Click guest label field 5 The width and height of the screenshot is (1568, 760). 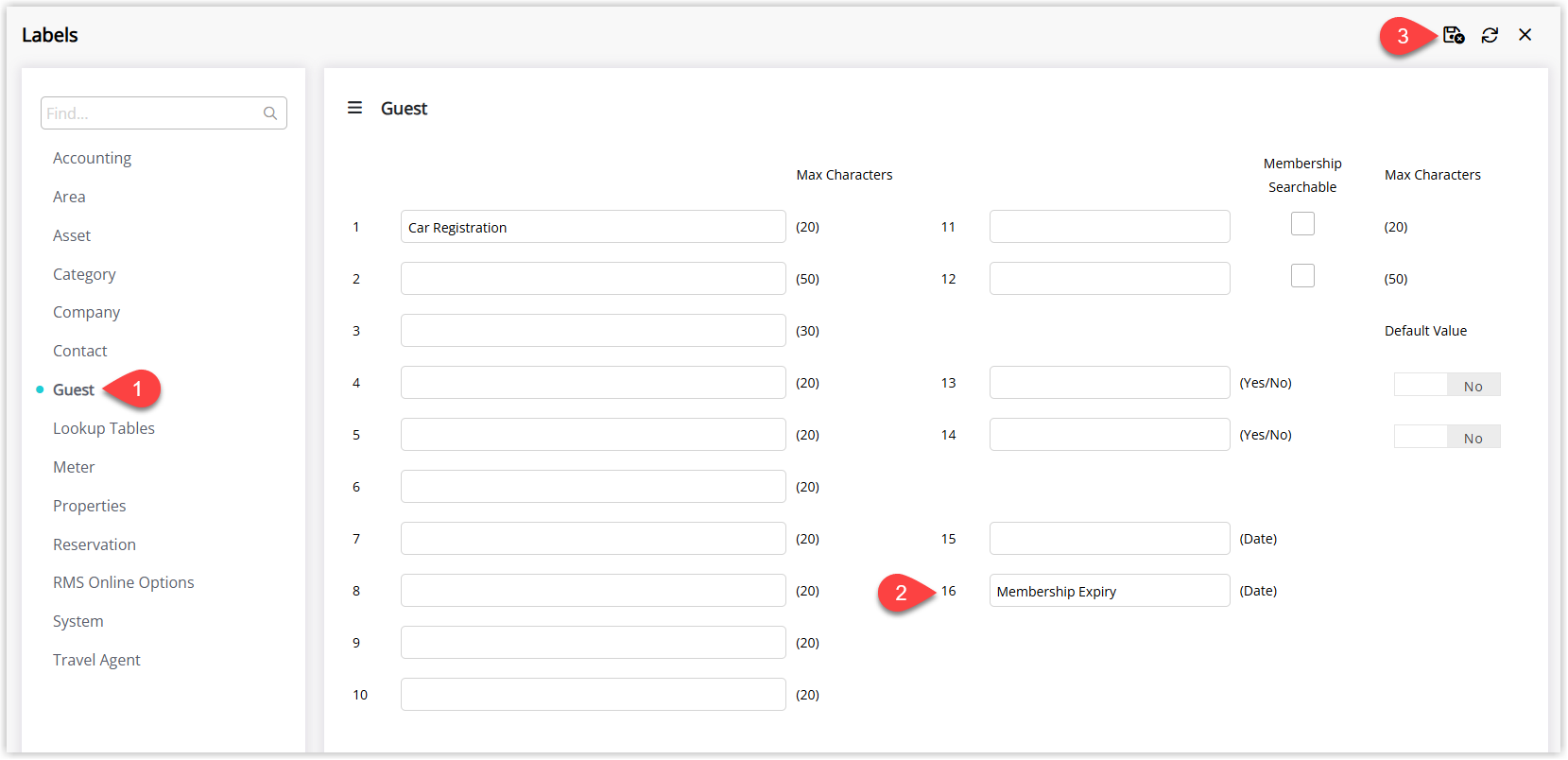[593, 435]
